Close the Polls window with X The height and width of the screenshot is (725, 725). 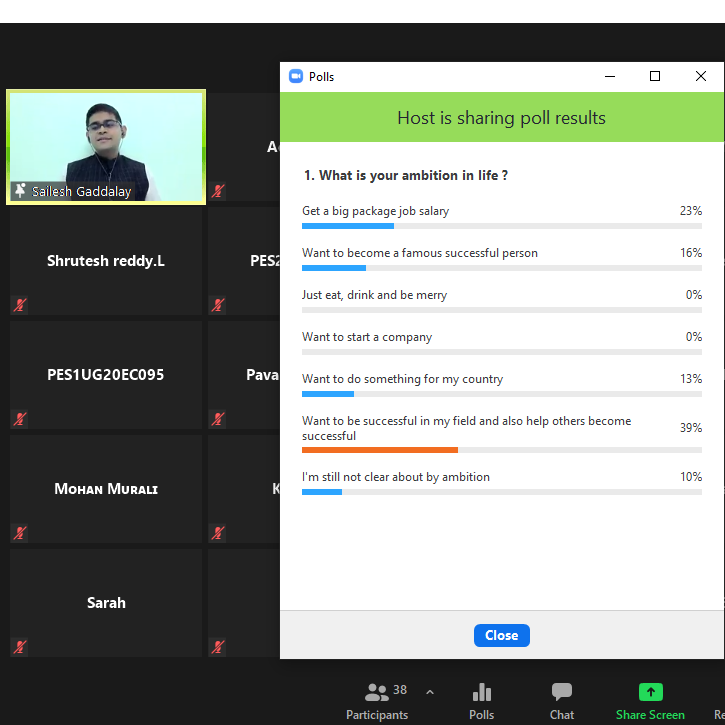(x=701, y=77)
